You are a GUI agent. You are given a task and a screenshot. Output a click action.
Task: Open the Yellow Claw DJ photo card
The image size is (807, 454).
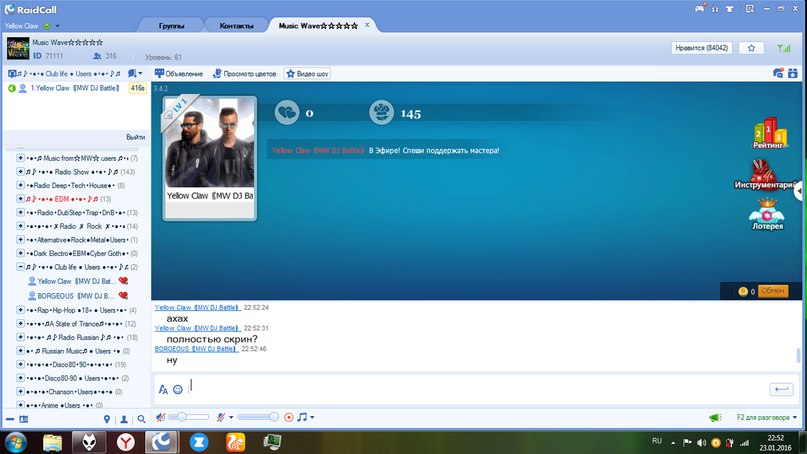point(209,158)
